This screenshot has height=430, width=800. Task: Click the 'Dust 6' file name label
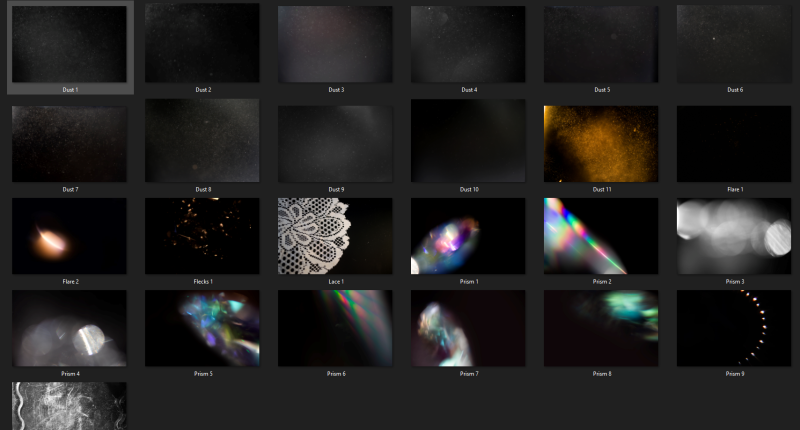click(735, 90)
